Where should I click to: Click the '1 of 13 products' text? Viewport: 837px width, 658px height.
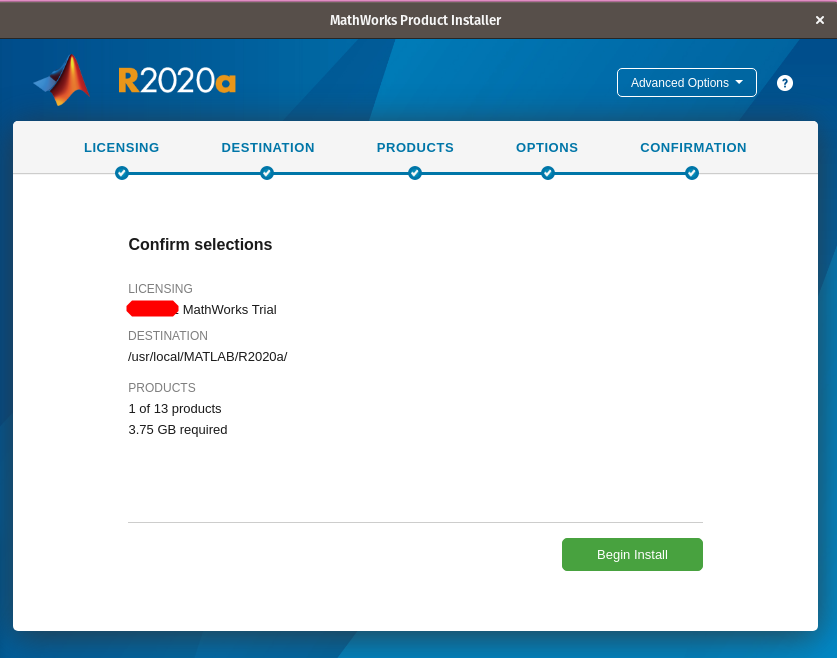click(175, 409)
